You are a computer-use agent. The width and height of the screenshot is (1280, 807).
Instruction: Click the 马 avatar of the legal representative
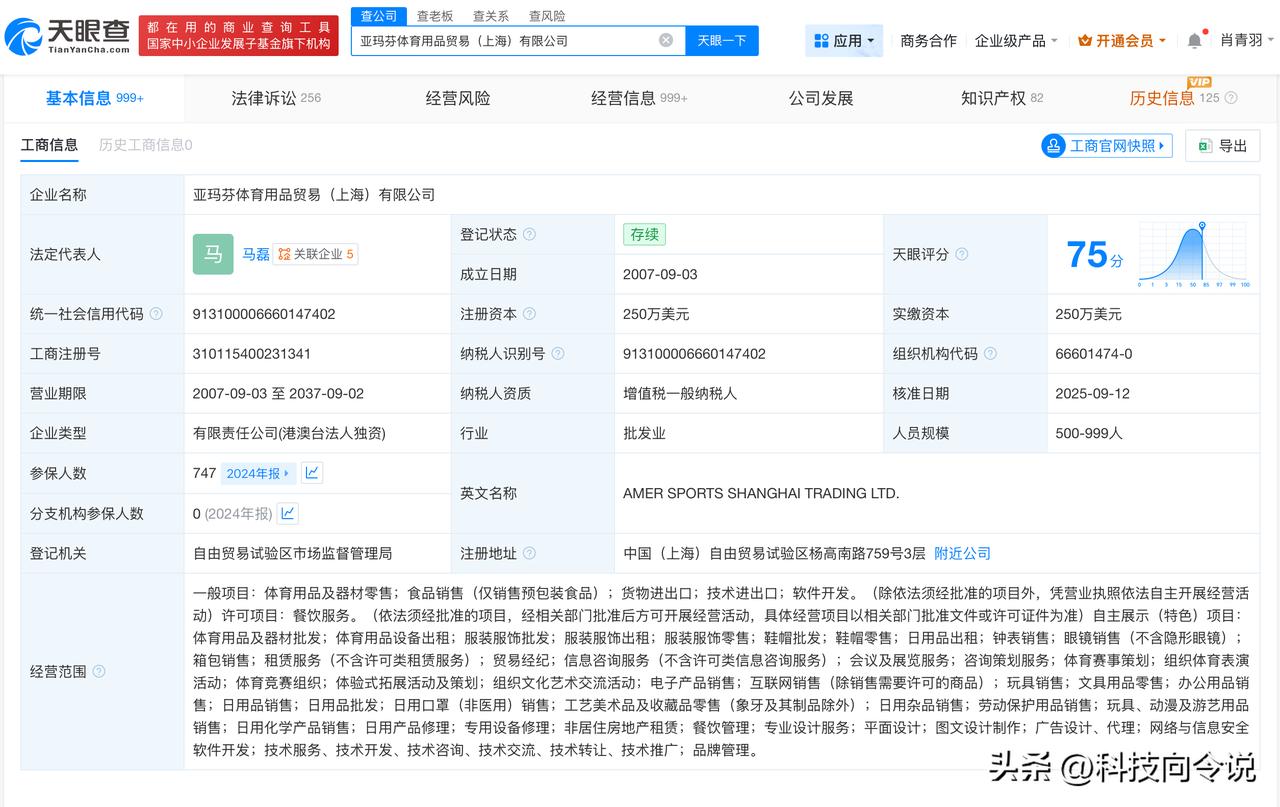213,254
